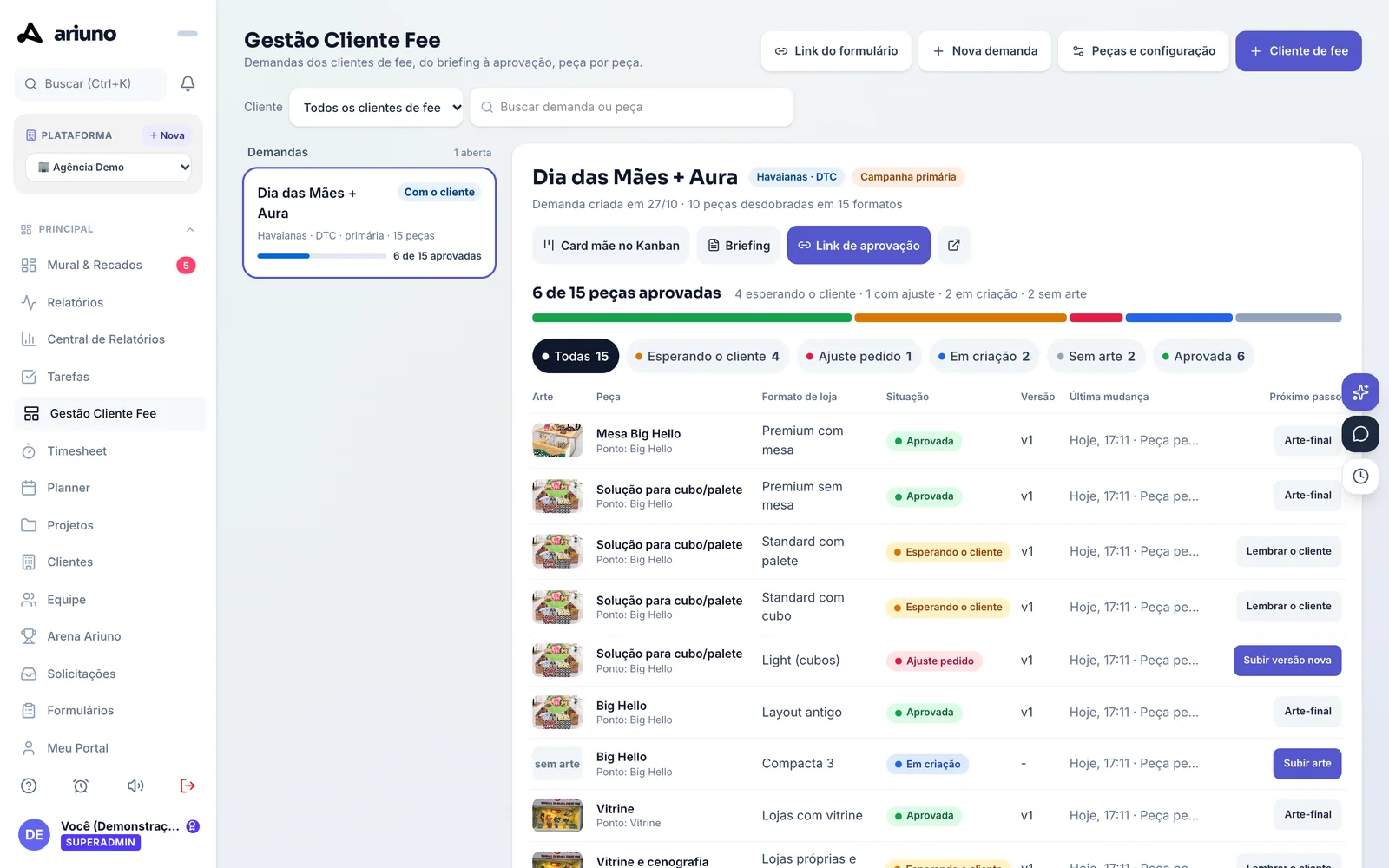1389x868 pixels.
Task: Filter by Em criação 2
Action: click(984, 356)
